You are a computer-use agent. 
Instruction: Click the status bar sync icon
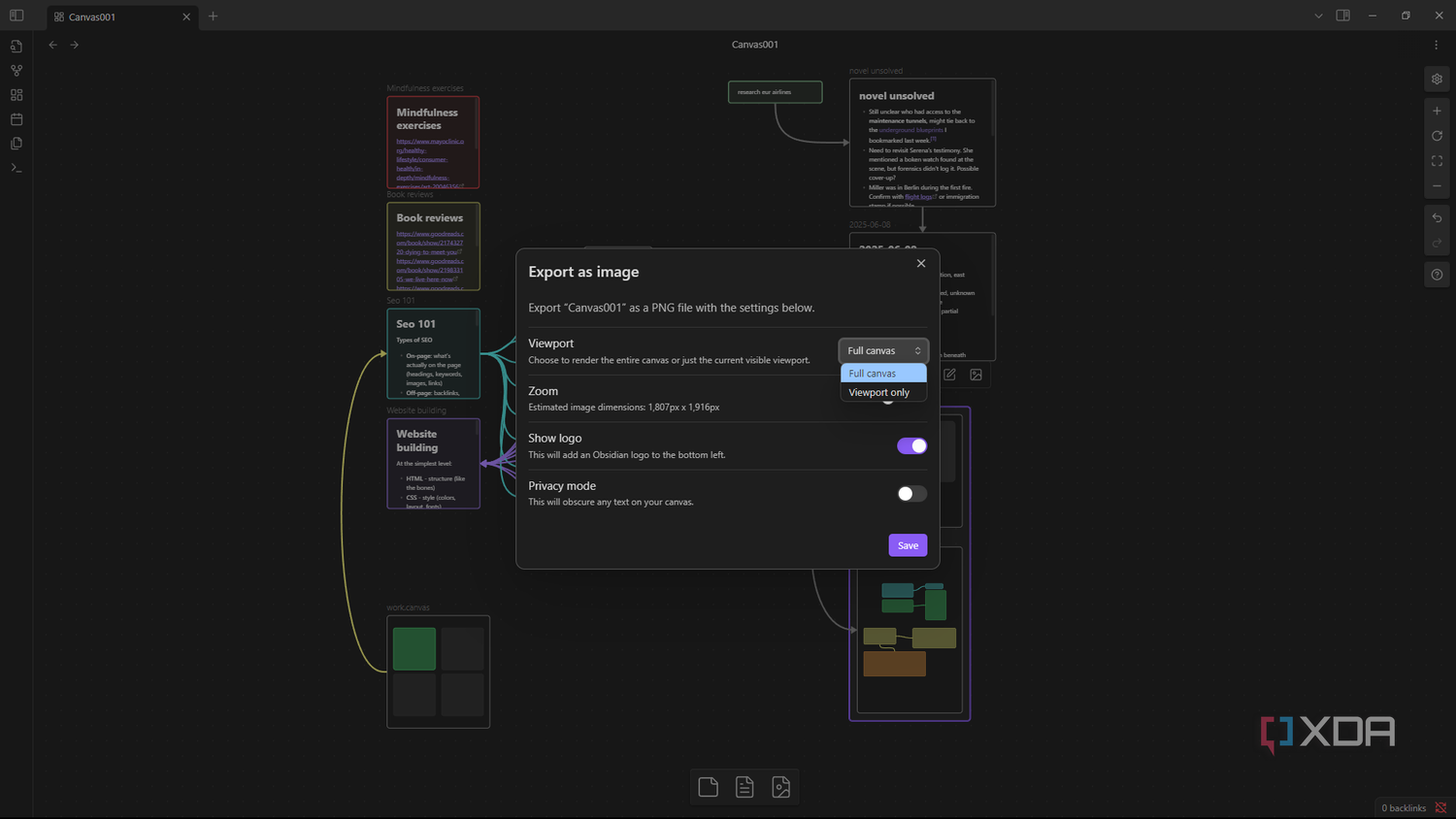point(1440,808)
